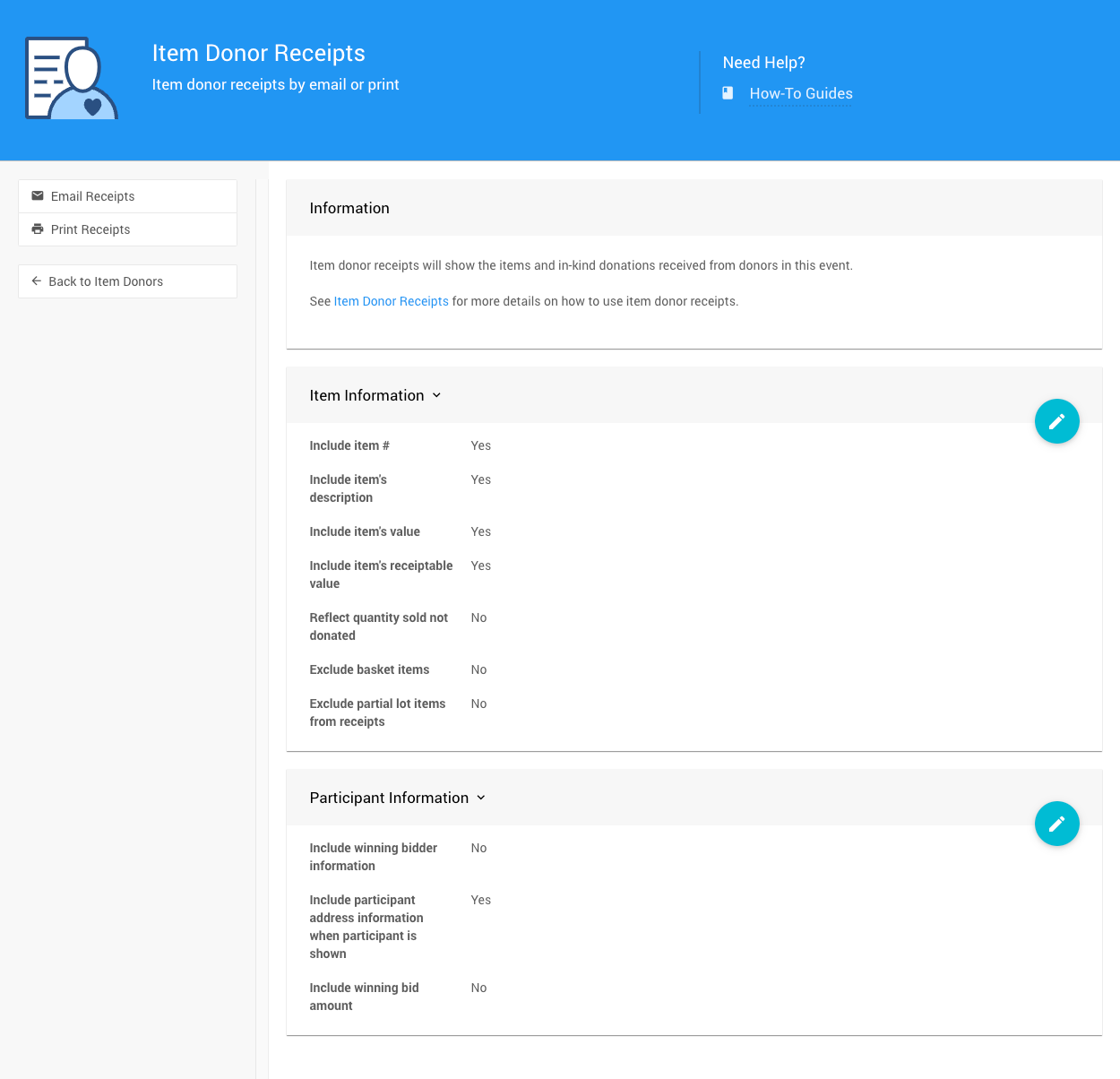Open the Print Receipts menu item
The height and width of the screenshot is (1079, 1120).
[90, 229]
